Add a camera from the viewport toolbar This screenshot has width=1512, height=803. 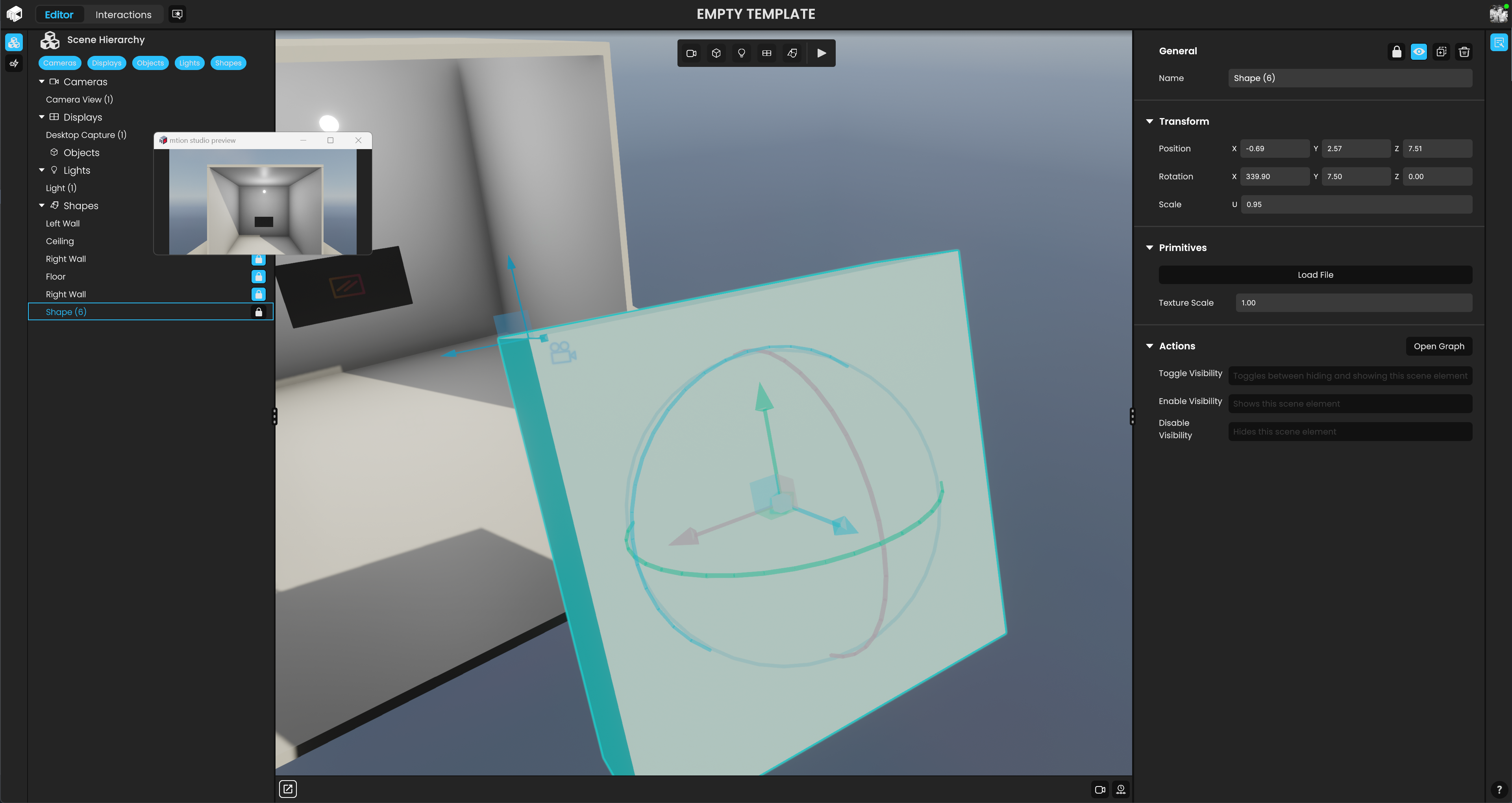tap(691, 54)
